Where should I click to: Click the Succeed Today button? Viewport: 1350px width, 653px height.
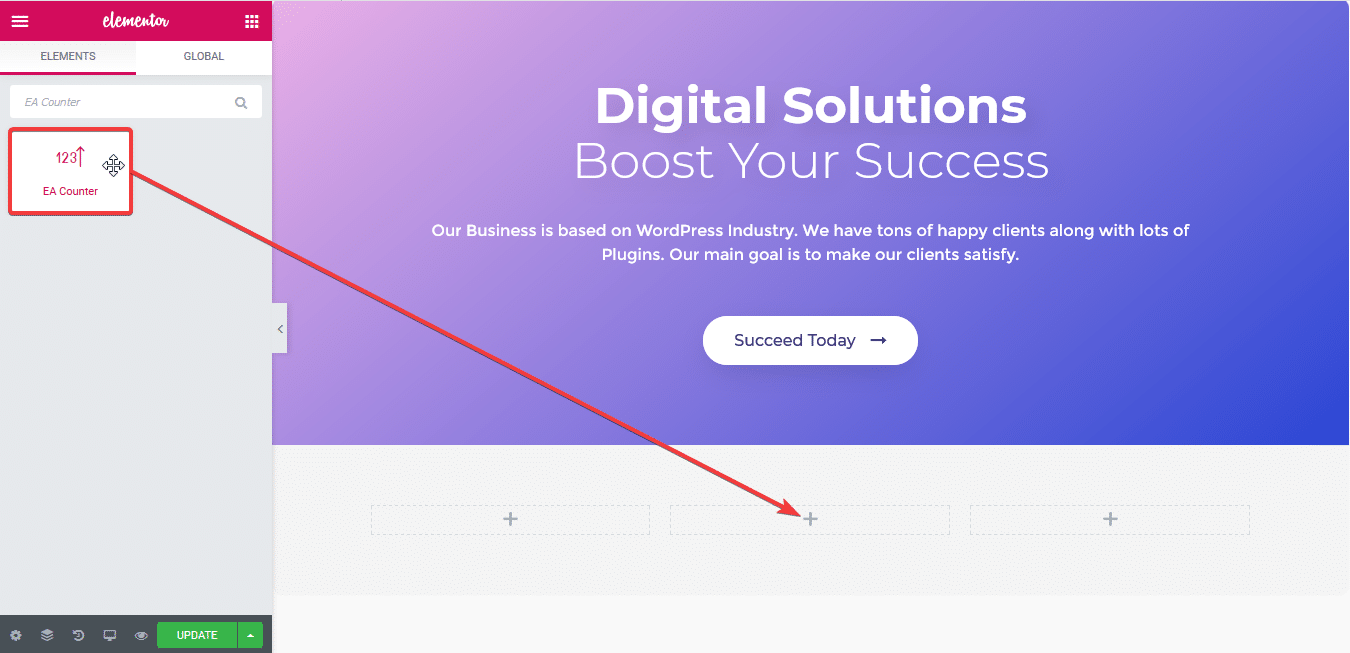click(810, 340)
